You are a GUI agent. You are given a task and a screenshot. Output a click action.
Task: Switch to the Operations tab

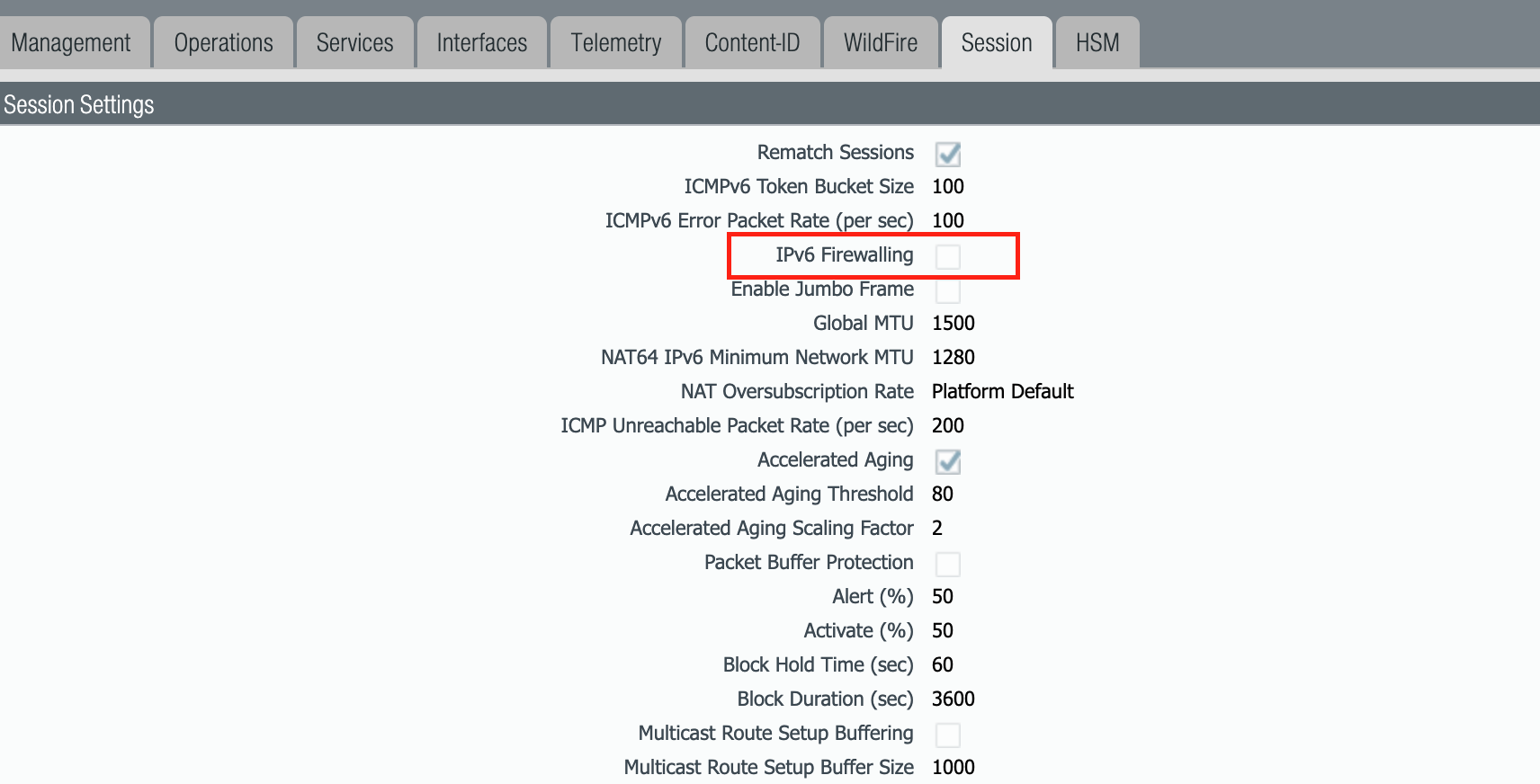tap(223, 43)
